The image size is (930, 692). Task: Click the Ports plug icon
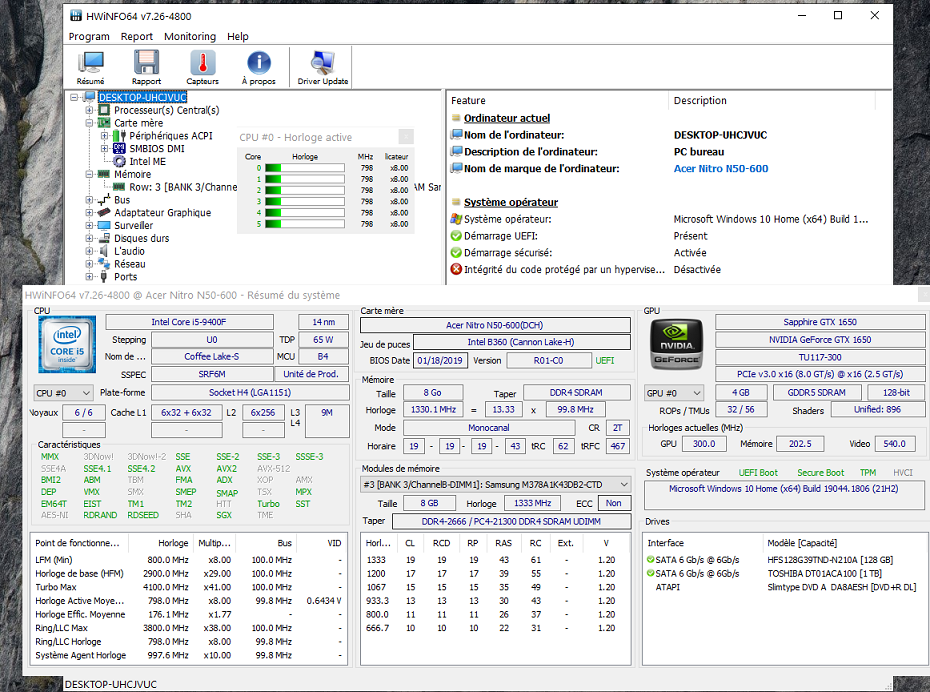tap(104, 277)
